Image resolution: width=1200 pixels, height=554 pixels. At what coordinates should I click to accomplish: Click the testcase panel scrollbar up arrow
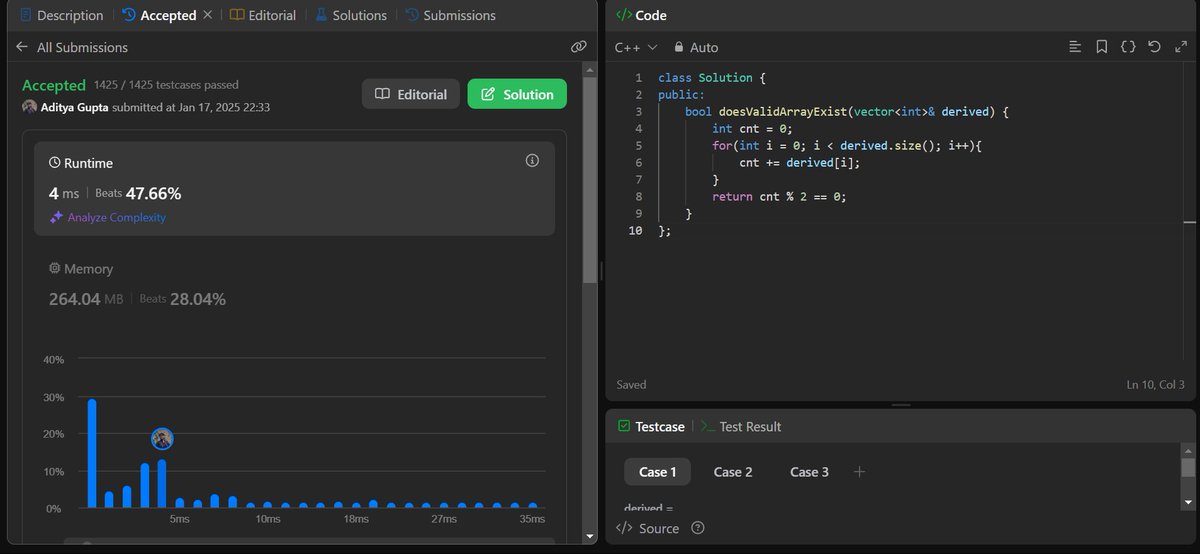1188,450
